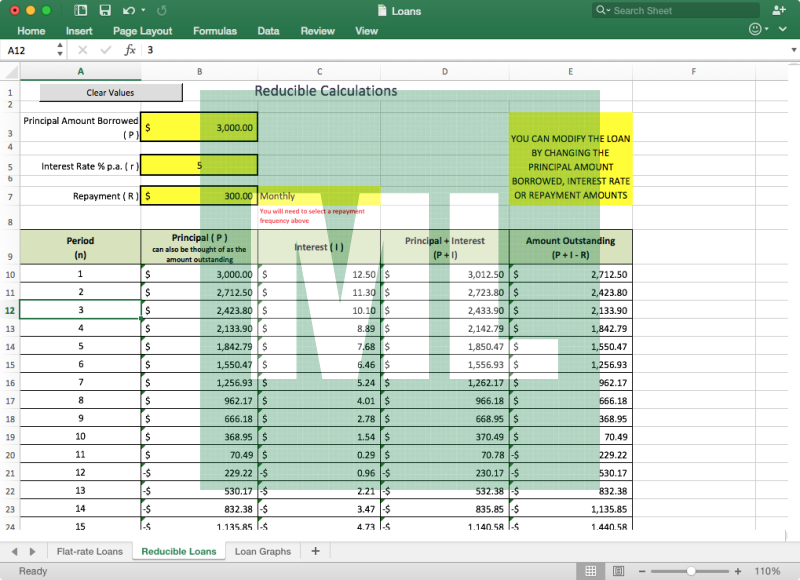The width and height of the screenshot is (800, 580).
Task: Click the zoom slider handle
Action: [691, 571]
